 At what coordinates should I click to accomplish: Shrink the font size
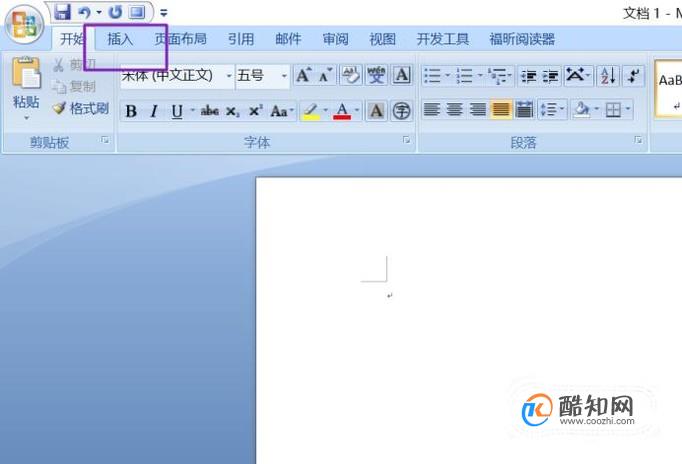(x=325, y=76)
